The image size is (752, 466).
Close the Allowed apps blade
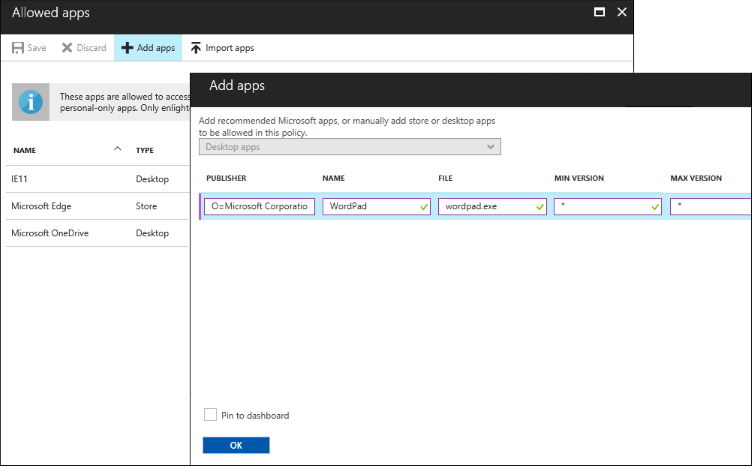pos(622,13)
